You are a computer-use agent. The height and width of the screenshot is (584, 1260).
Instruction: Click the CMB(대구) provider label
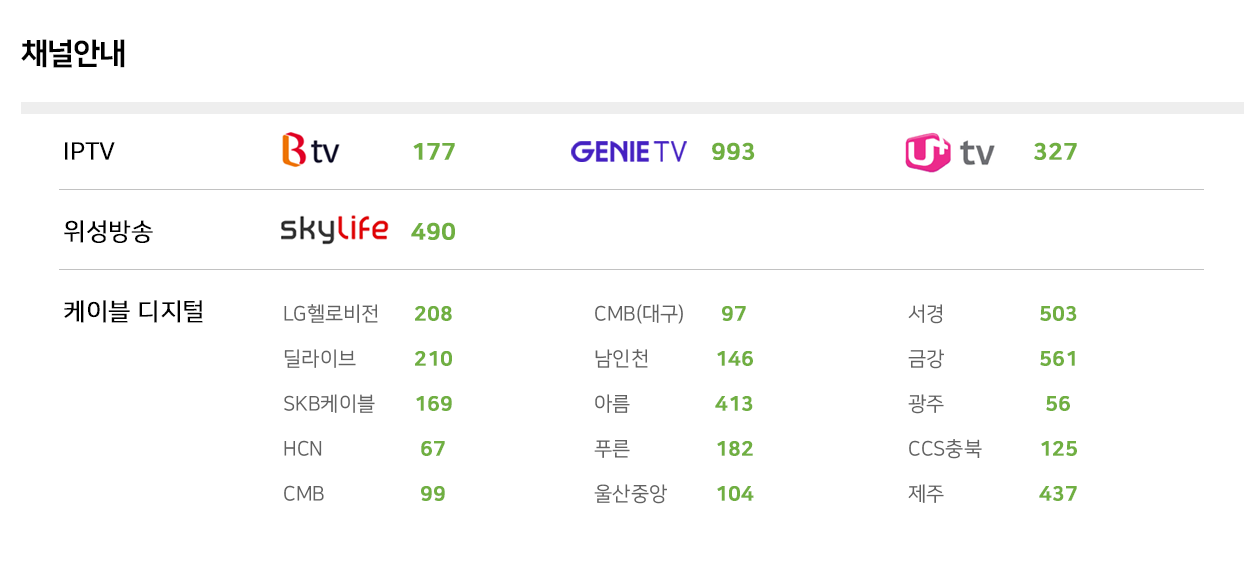[639, 314]
